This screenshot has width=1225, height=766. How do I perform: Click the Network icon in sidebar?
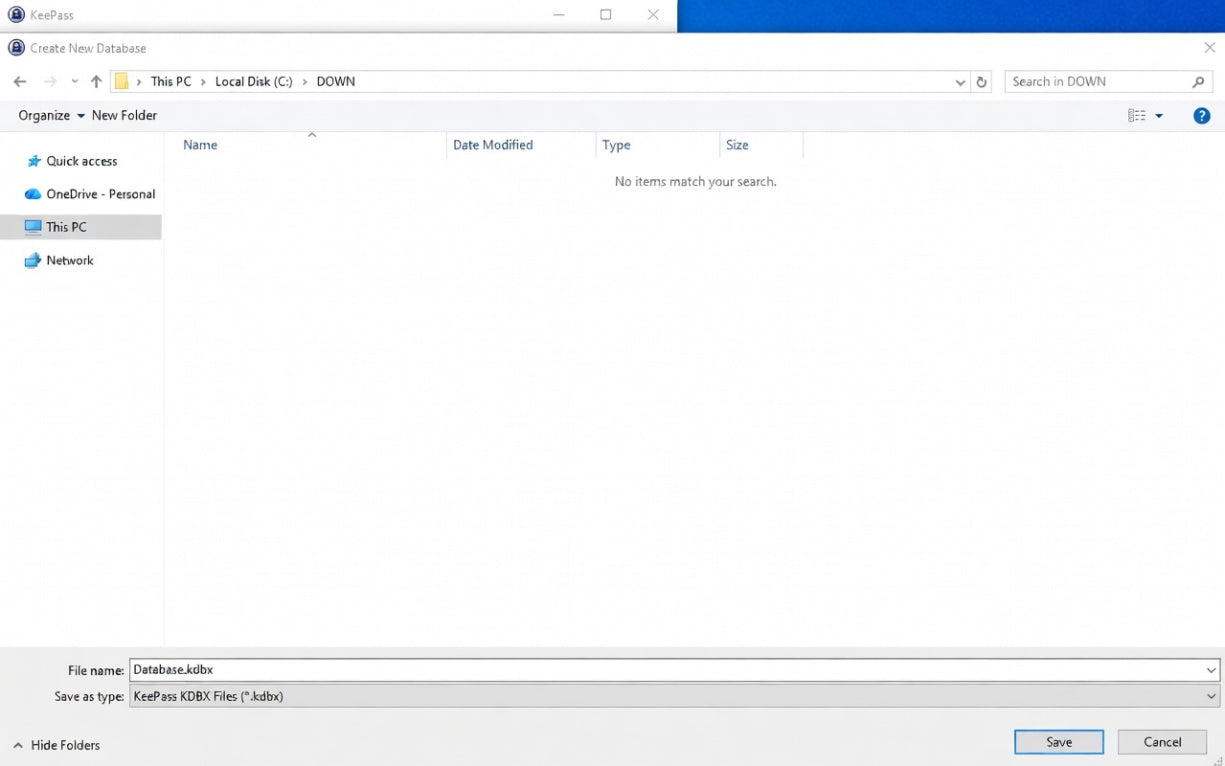(x=33, y=260)
